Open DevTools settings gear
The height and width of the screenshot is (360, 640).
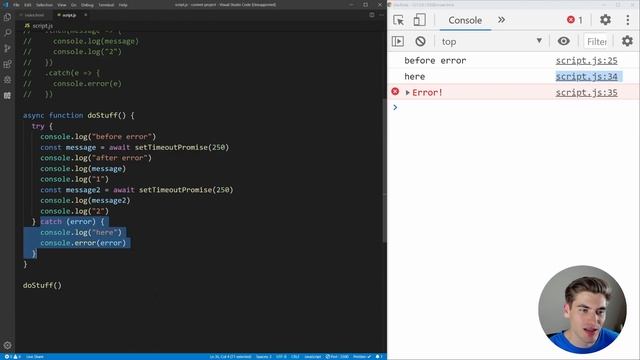click(605, 20)
